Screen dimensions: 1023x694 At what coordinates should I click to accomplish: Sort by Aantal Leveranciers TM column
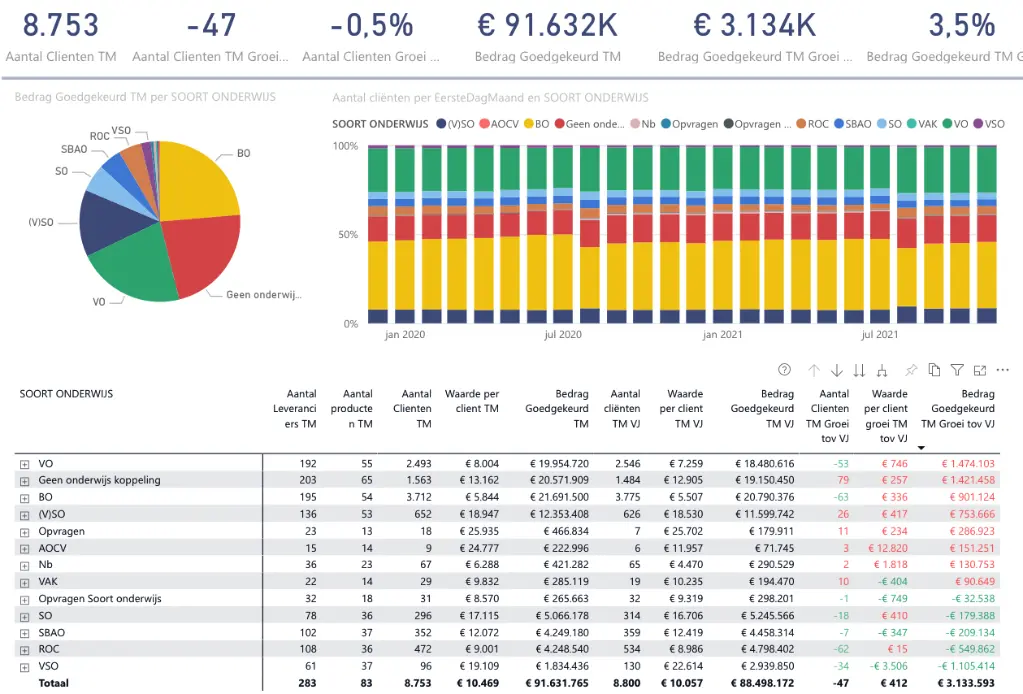[x=294, y=409]
